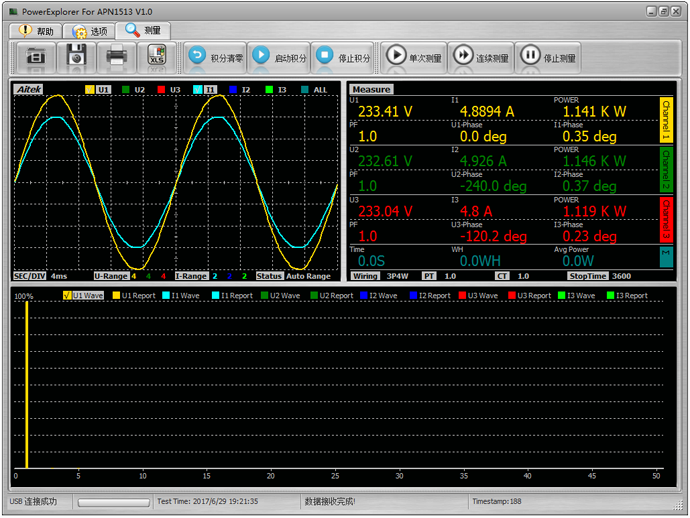Click the screenshot capture toolbar icon
Image resolution: width=690 pixels, height=518 pixels.
point(36,57)
